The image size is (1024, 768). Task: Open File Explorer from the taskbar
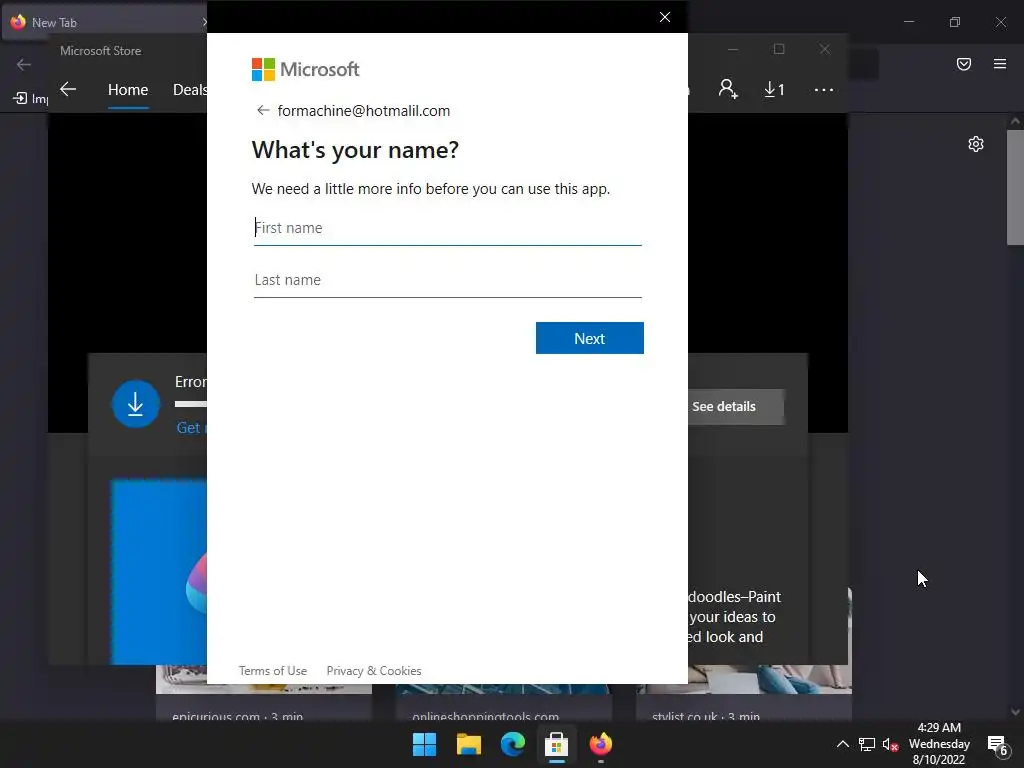point(469,744)
